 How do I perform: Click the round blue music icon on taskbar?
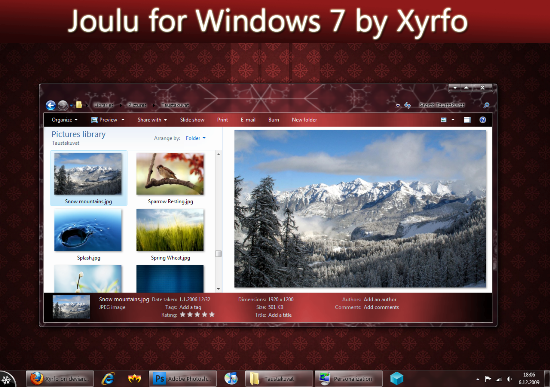pos(231,379)
